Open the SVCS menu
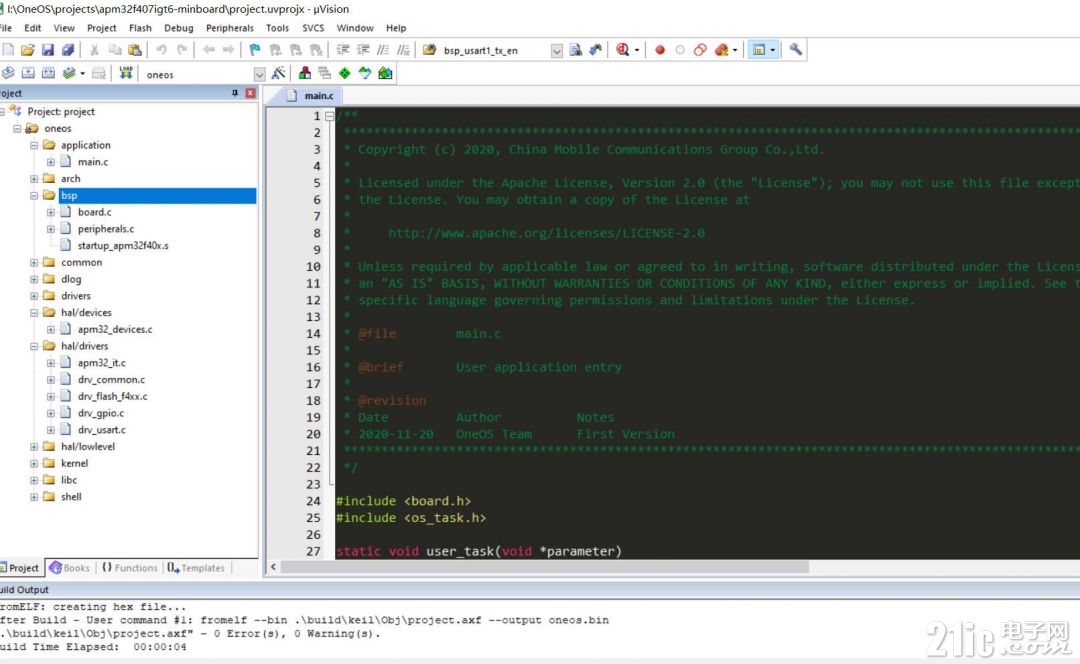This screenshot has height=664, width=1080. [x=313, y=28]
